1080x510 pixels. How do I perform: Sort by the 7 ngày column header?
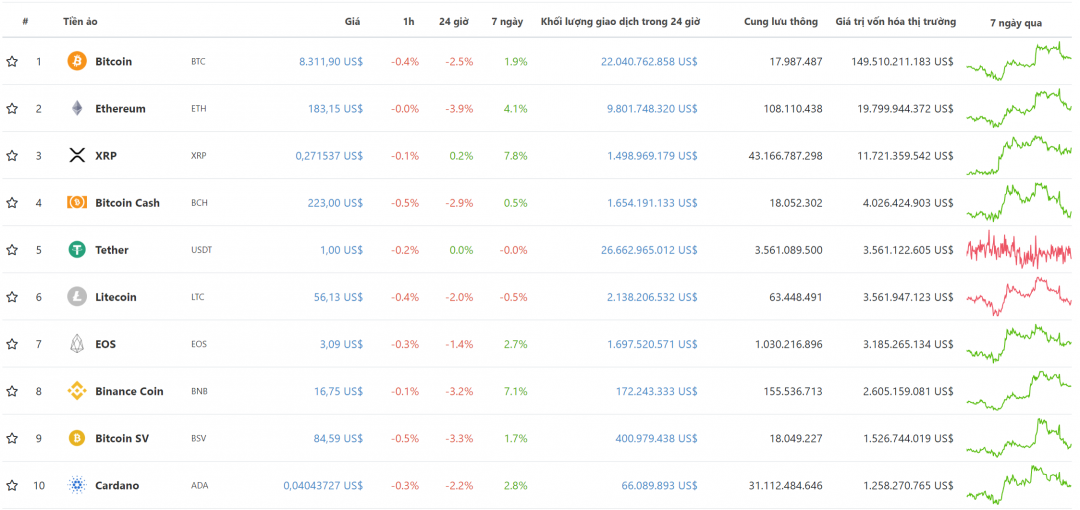click(x=507, y=21)
